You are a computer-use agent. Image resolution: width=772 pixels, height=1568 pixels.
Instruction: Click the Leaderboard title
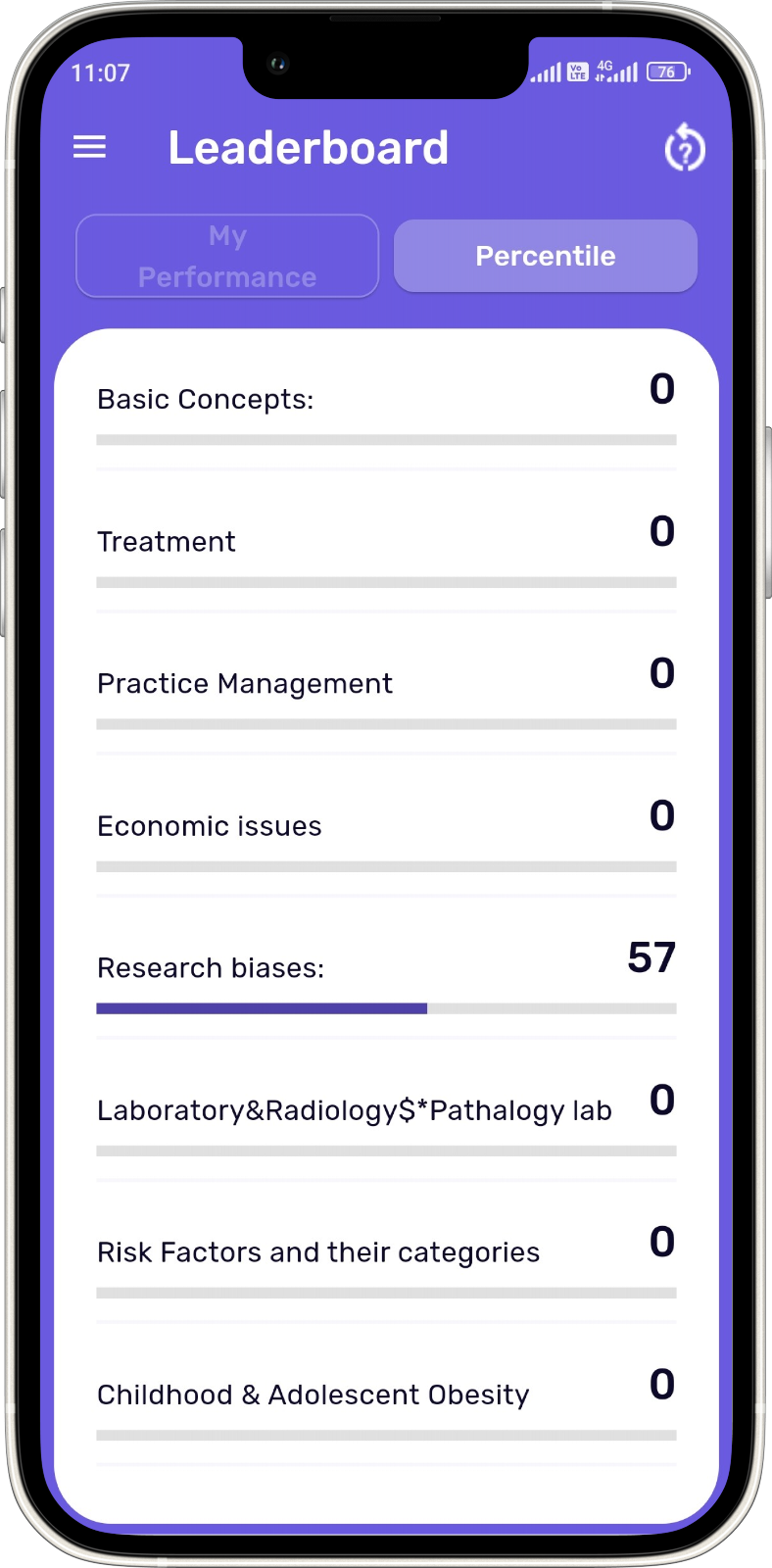[x=308, y=148]
